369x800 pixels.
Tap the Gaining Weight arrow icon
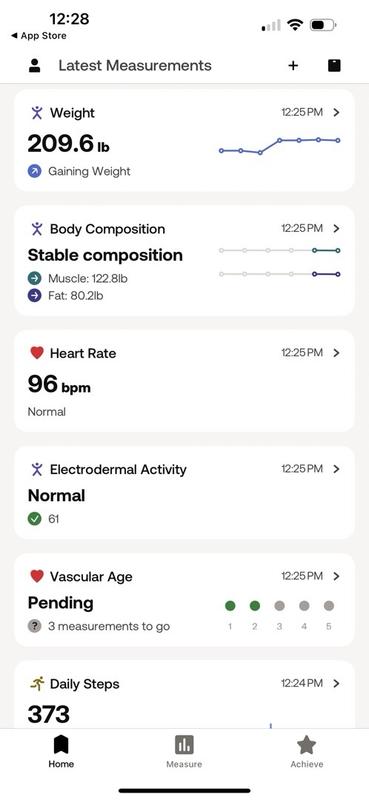pos(35,171)
